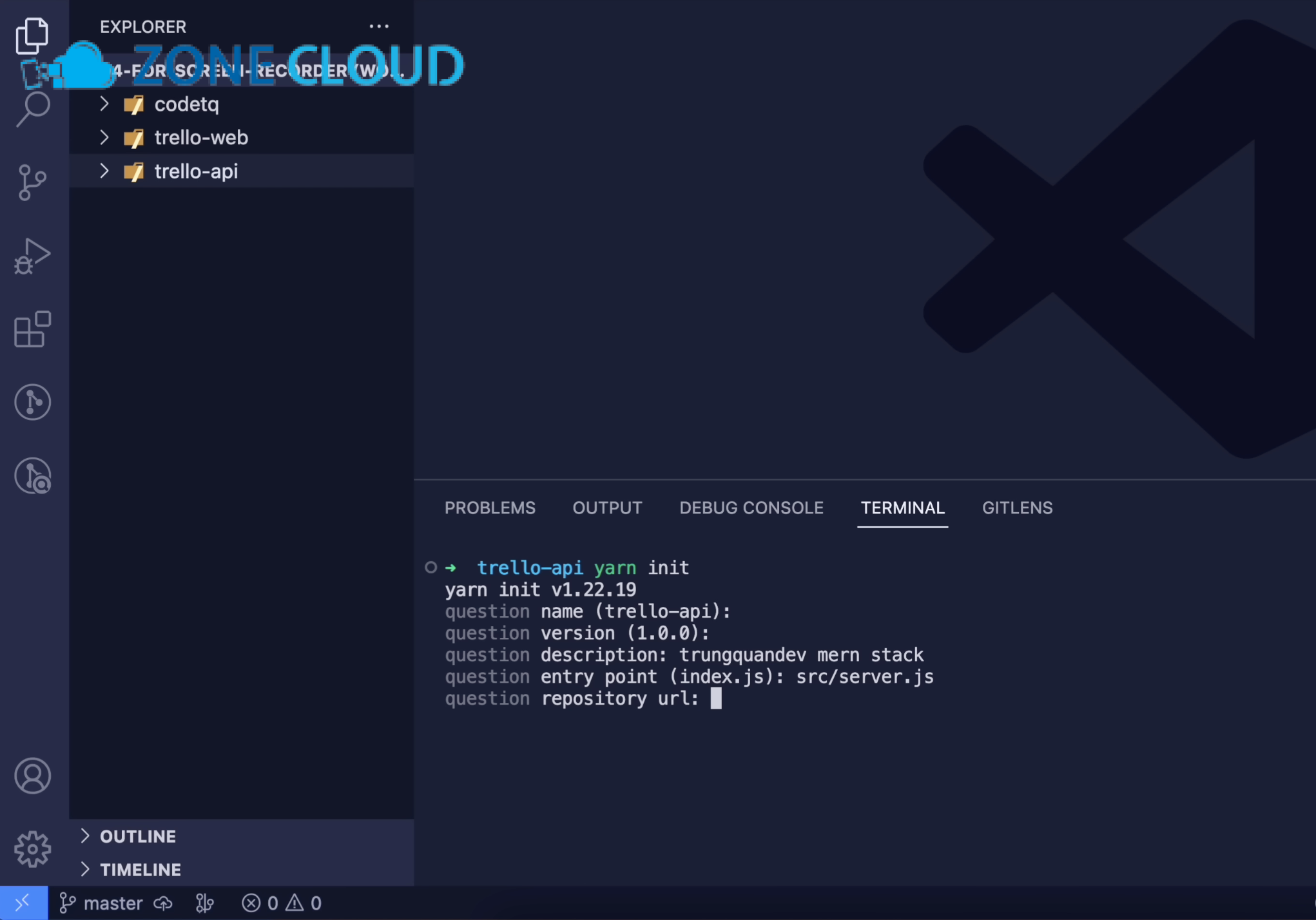The image size is (1316, 920).
Task: Open the GitLens activity bar icon
Action: tap(32, 402)
